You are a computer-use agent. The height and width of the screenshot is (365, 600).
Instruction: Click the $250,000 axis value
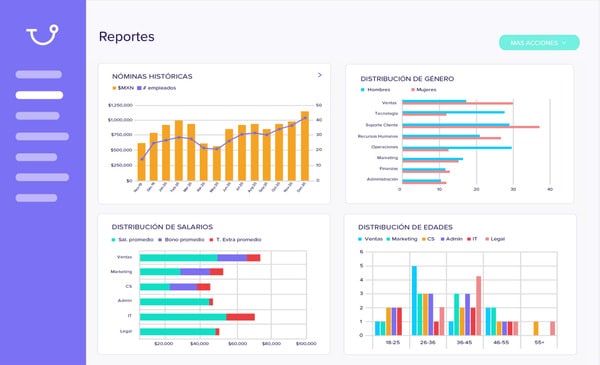click(122, 165)
